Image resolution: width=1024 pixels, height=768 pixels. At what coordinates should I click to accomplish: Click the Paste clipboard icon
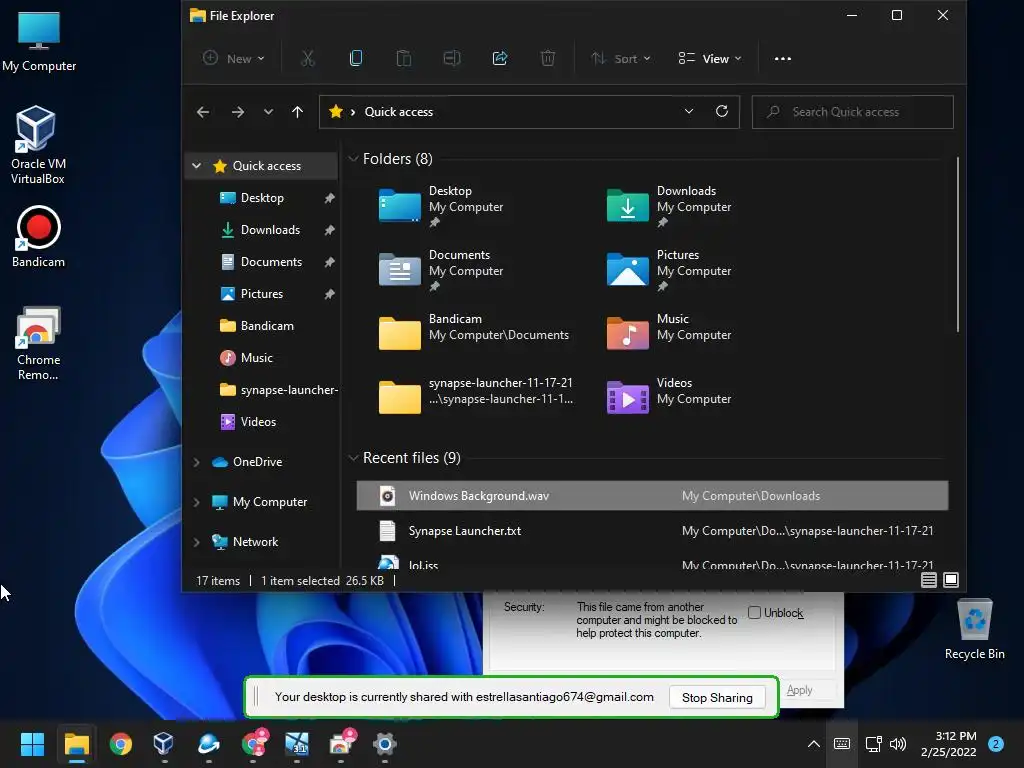[404, 59]
